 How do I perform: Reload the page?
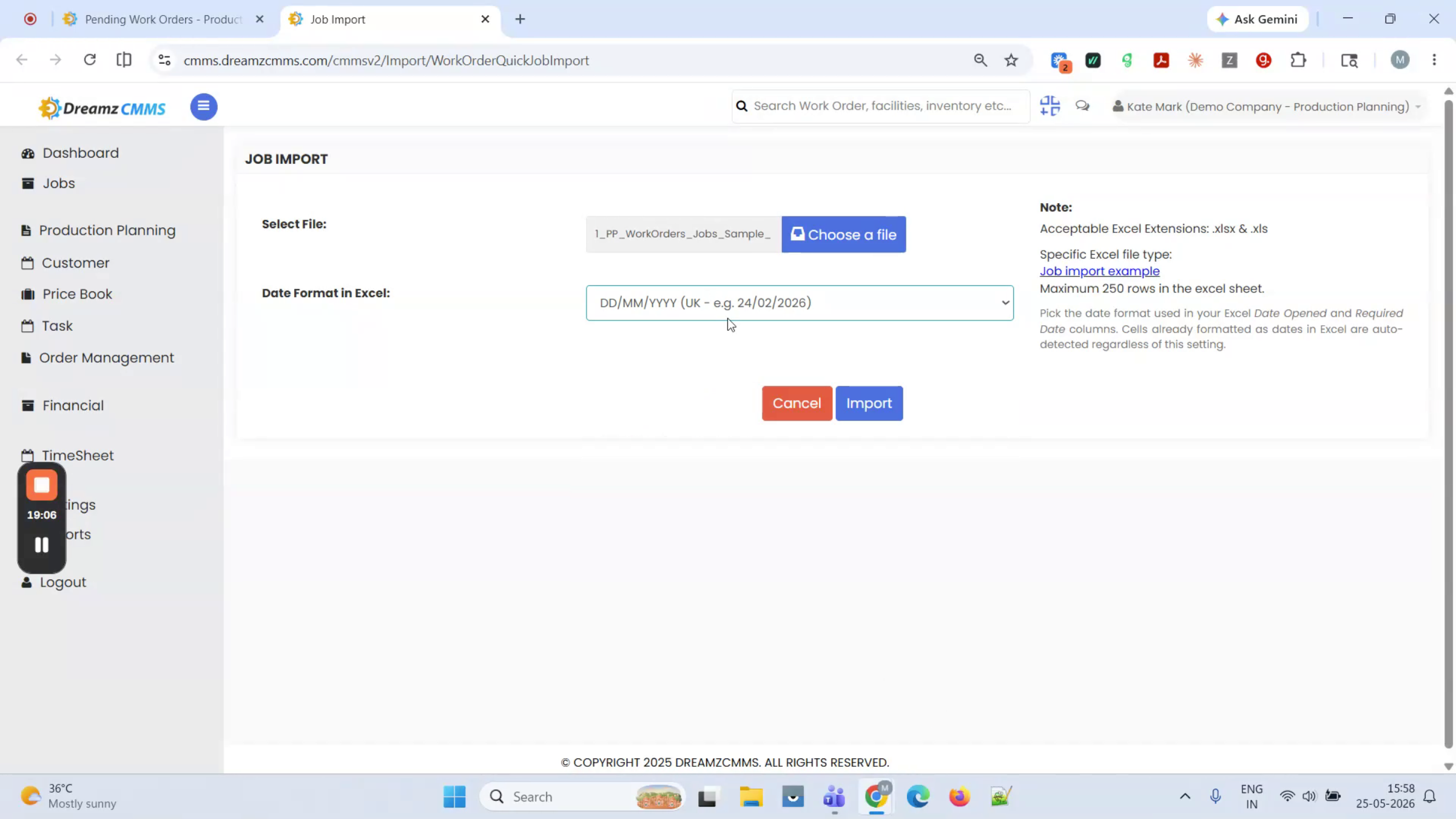point(90,60)
